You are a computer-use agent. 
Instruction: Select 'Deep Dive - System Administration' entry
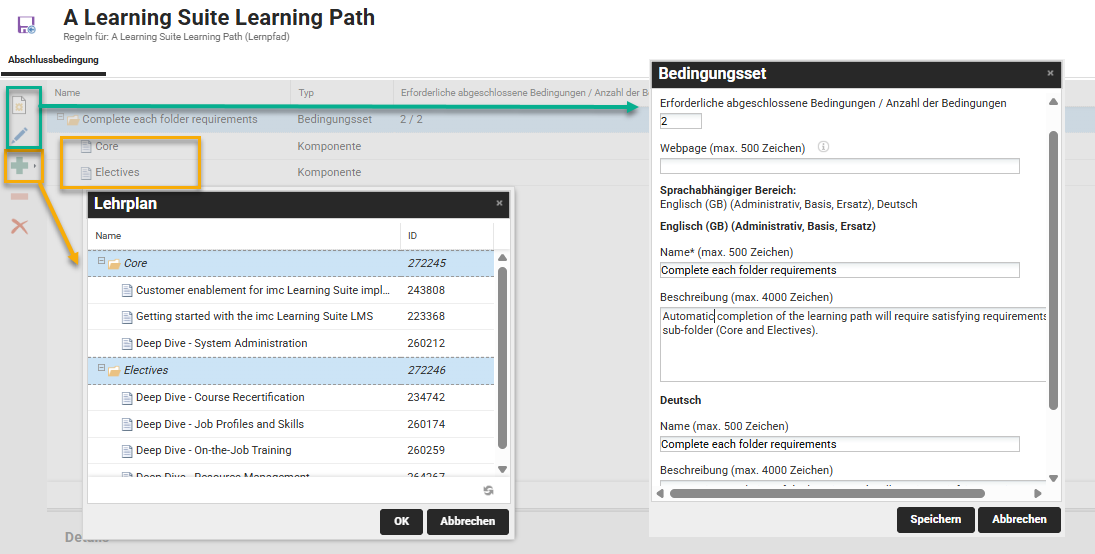point(221,343)
